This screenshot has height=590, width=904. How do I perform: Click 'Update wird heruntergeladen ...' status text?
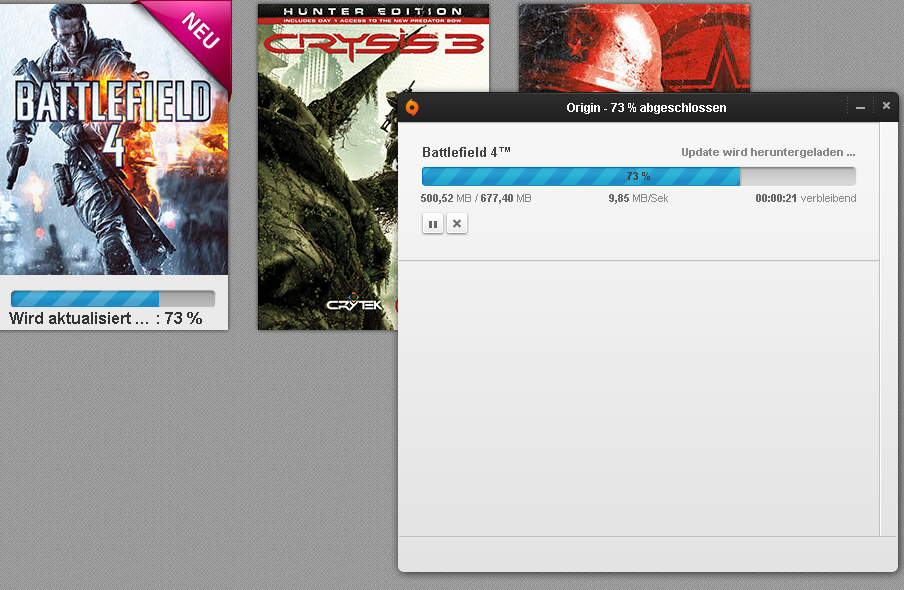(768, 152)
